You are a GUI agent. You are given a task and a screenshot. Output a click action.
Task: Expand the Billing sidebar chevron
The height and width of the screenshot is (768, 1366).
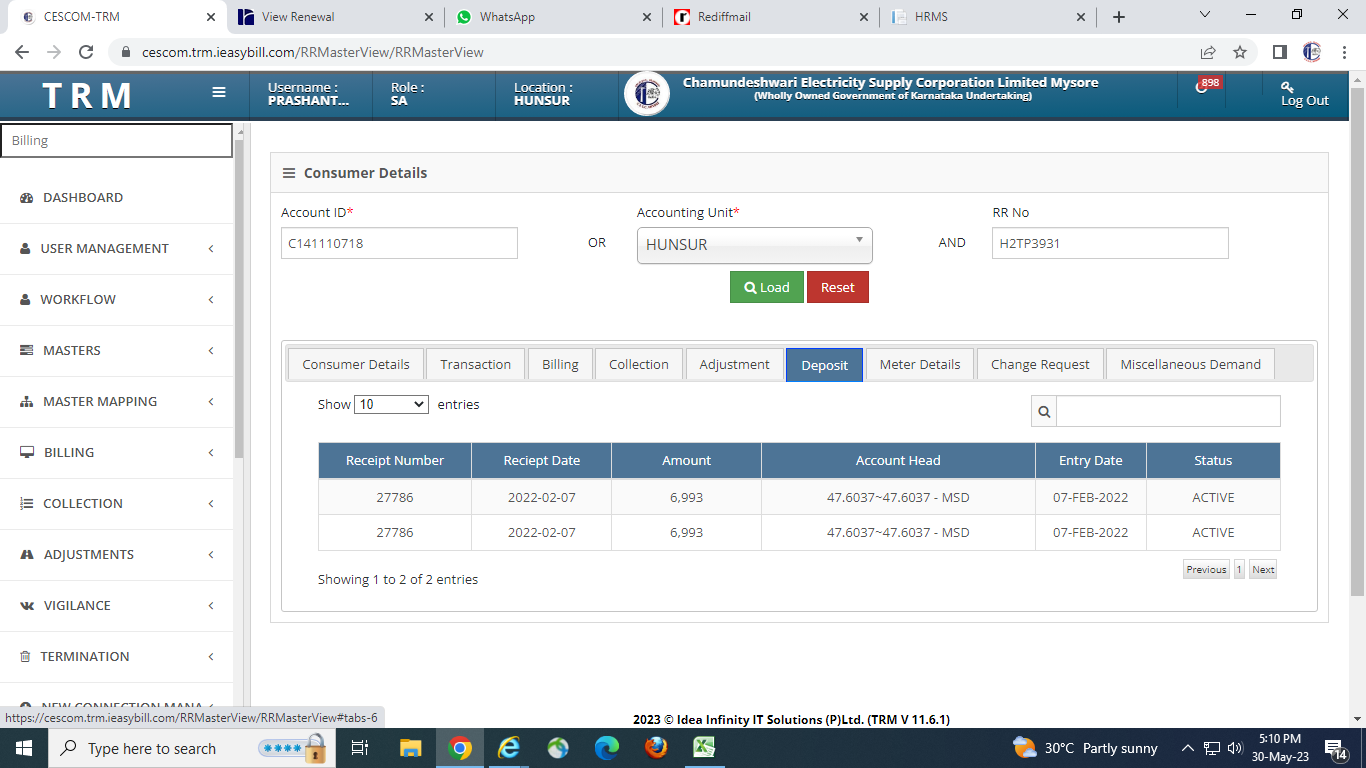[211, 453]
